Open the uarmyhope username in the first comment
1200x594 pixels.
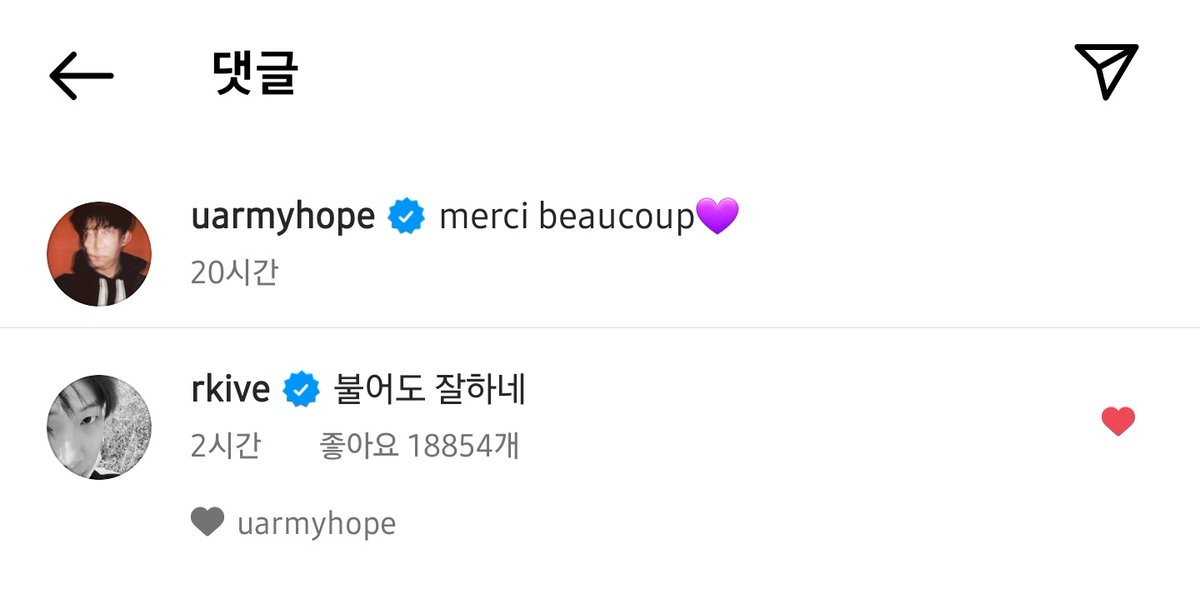tap(283, 217)
